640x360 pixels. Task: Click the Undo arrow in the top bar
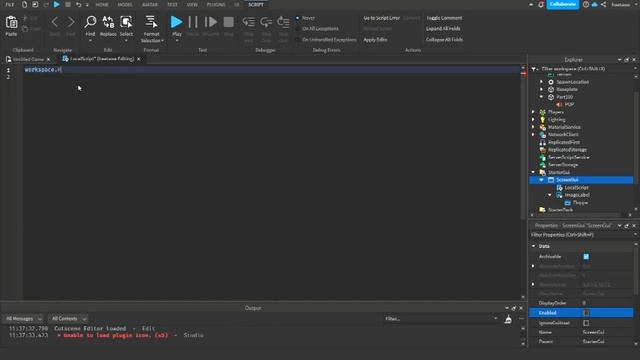78,4
